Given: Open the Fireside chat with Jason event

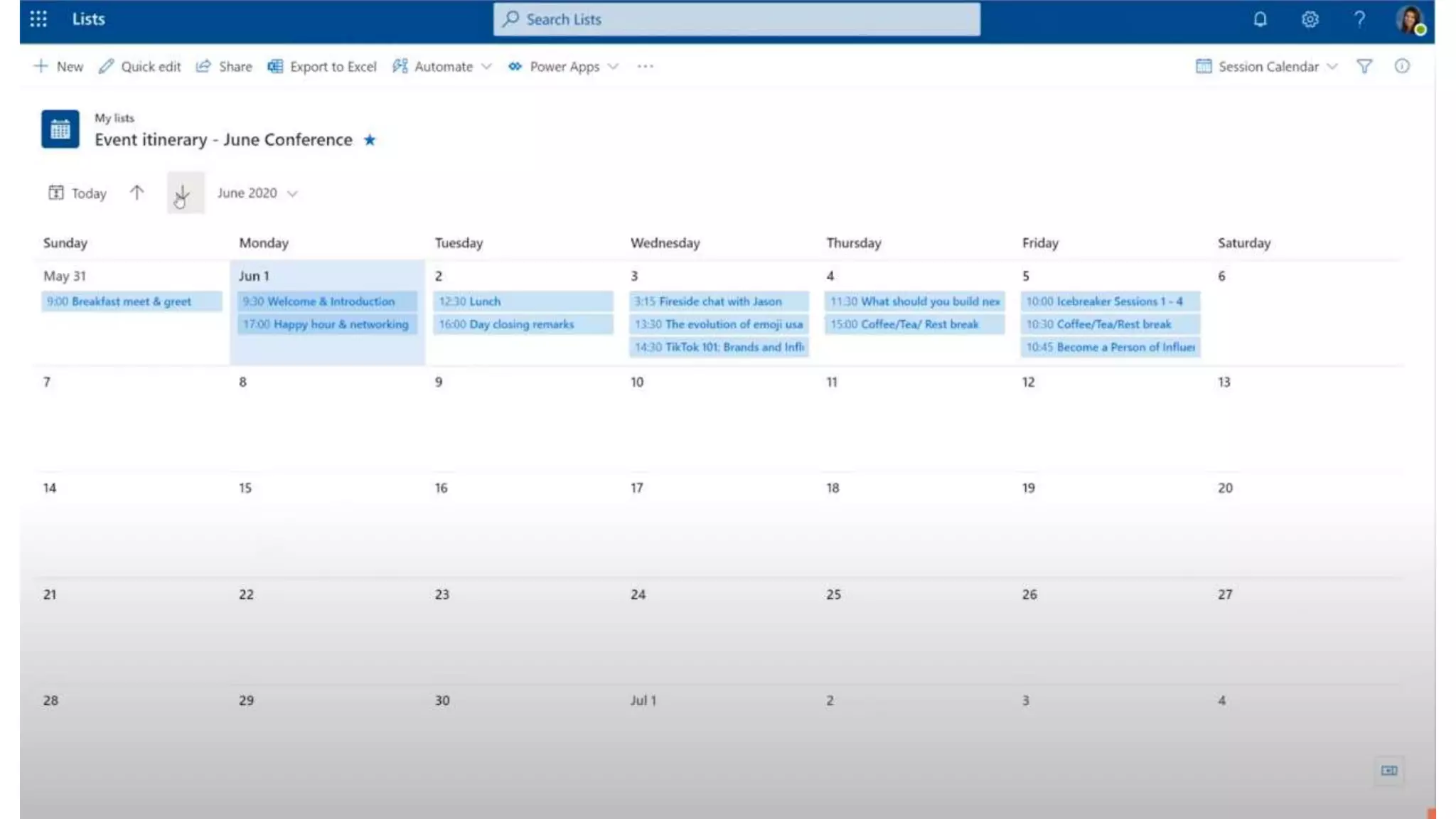Looking at the screenshot, I should [x=718, y=301].
